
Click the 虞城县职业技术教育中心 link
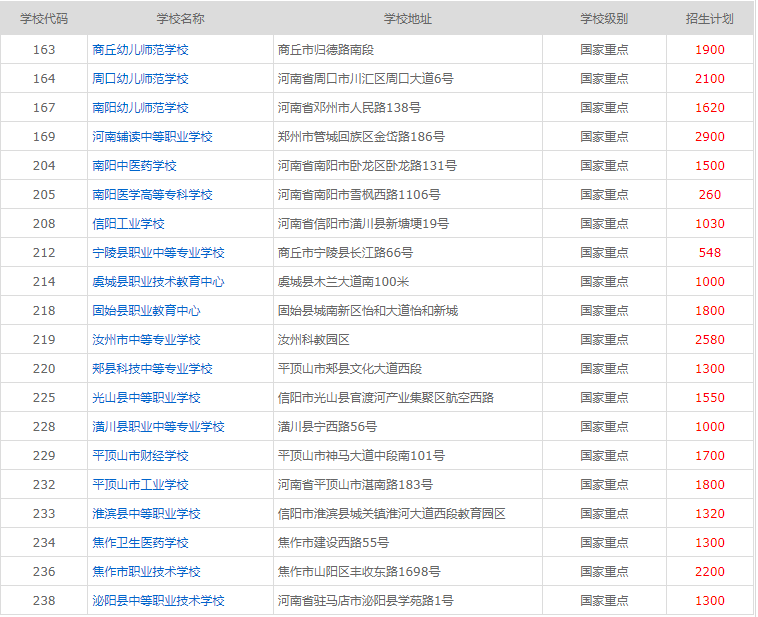[158, 281]
